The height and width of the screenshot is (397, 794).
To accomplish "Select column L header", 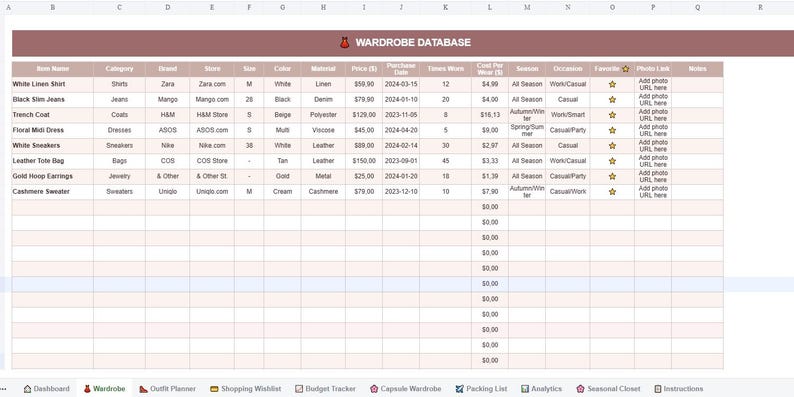I will 490,8.
